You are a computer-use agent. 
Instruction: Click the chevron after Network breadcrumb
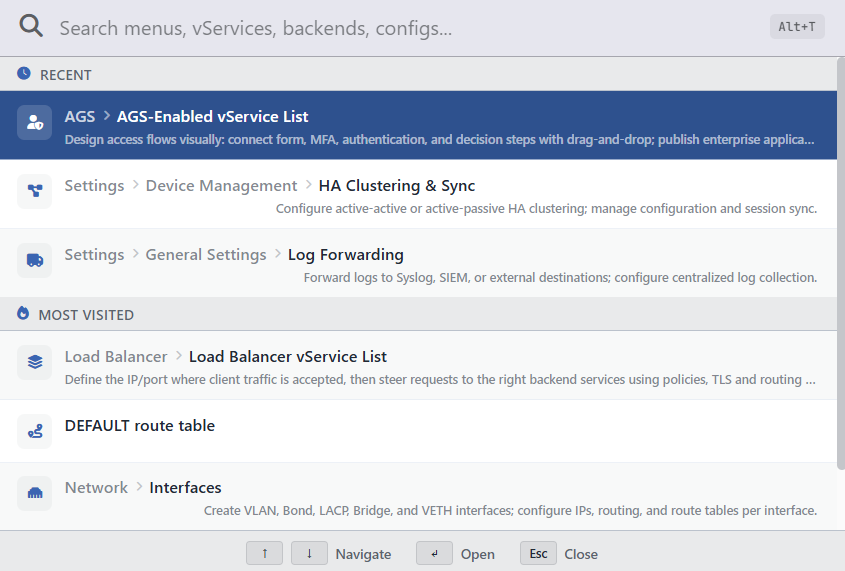point(139,487)
